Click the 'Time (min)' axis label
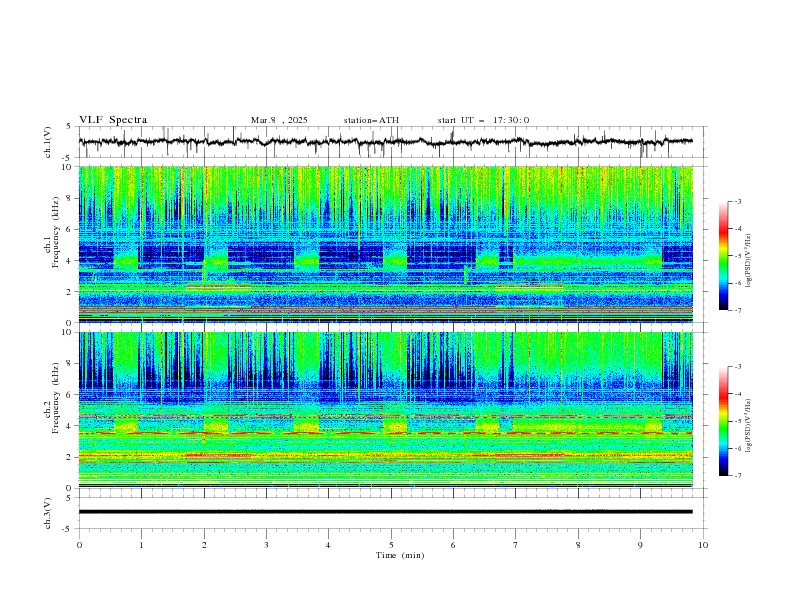The width and height of the screenshot is (792, 612). point(400,555)
